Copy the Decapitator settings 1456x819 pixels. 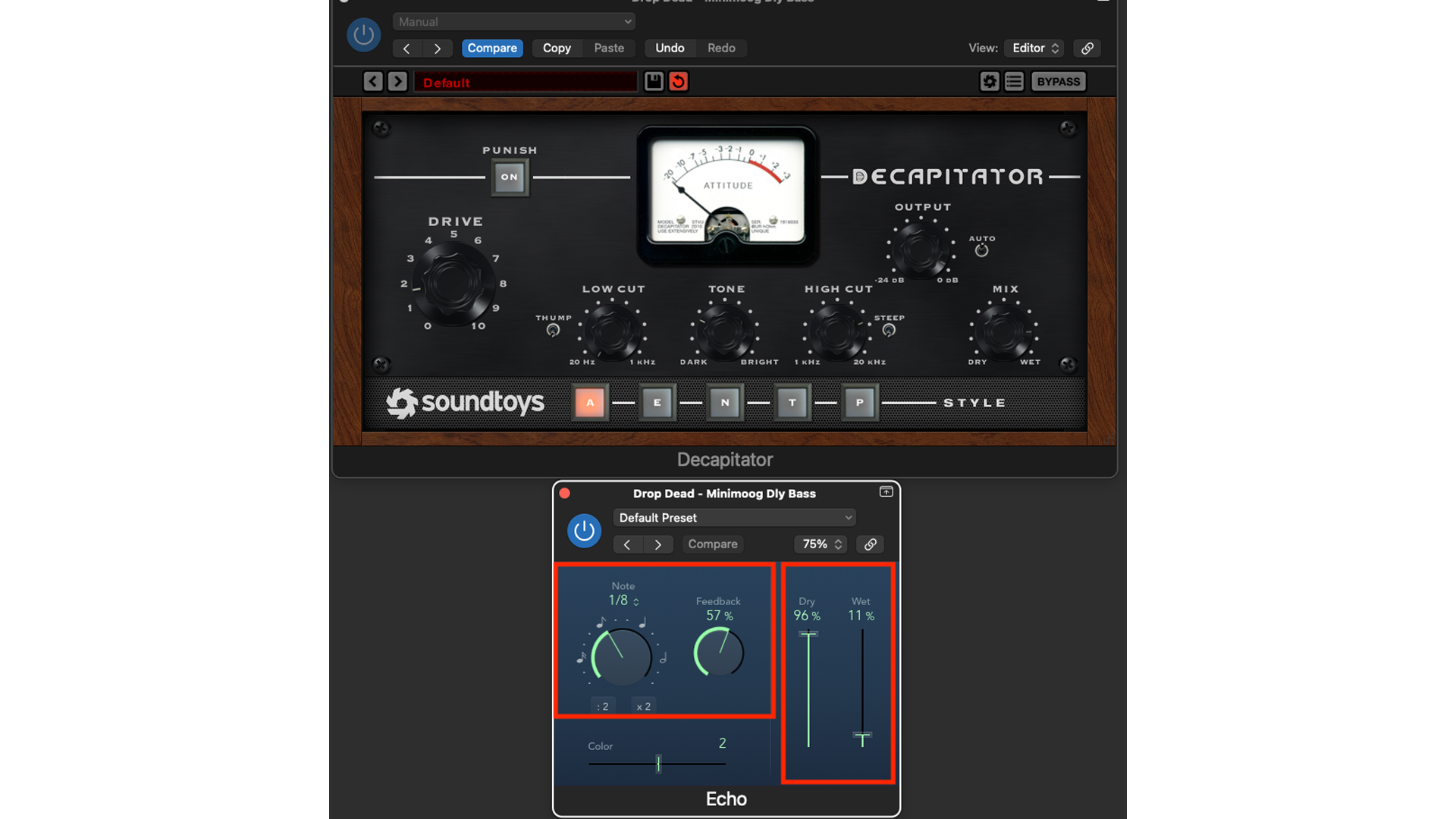[x=557, y=49]
